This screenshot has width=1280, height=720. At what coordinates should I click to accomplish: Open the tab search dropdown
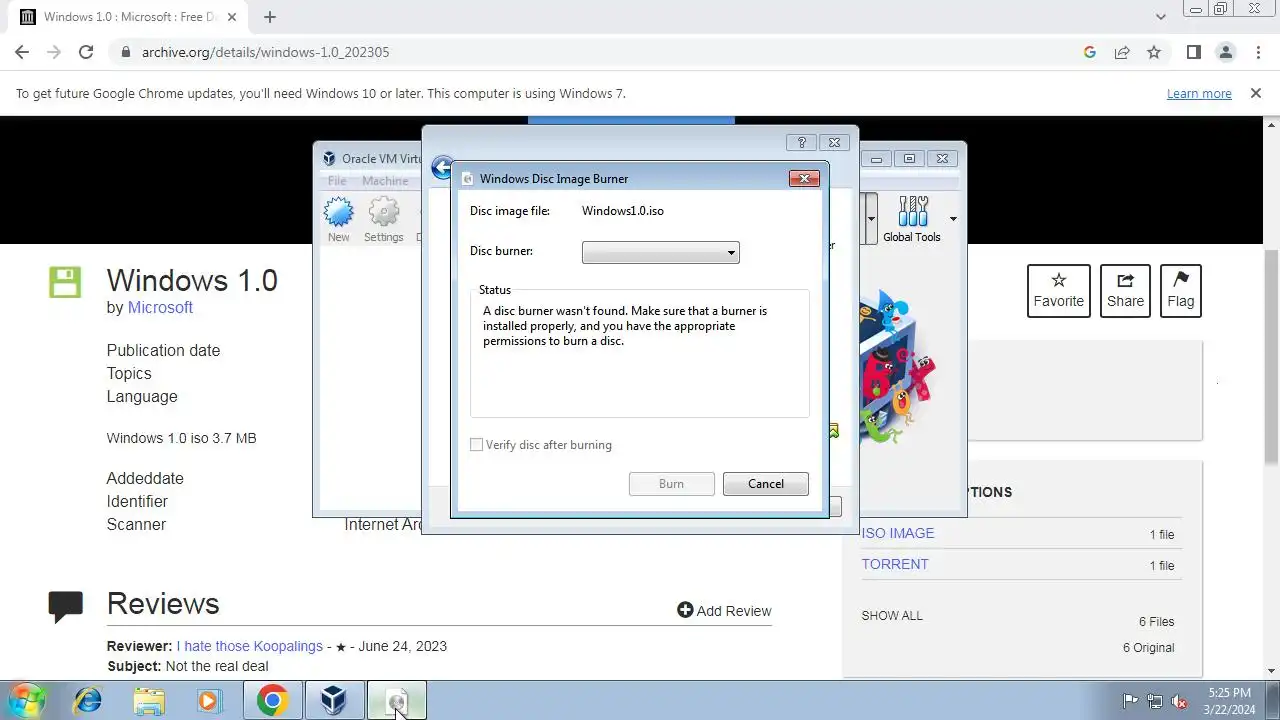[1160, 17]
